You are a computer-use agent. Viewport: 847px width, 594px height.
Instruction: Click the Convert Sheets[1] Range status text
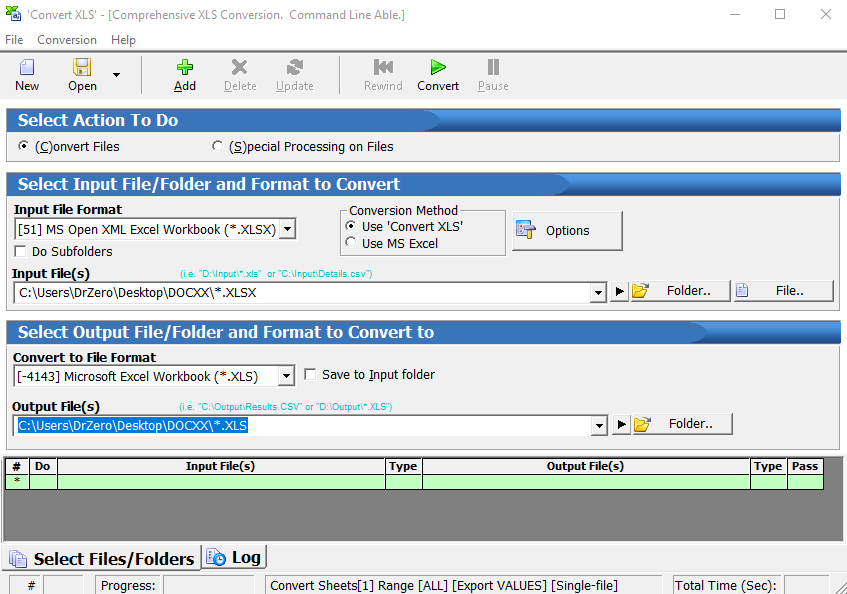[x=443, y=585]
